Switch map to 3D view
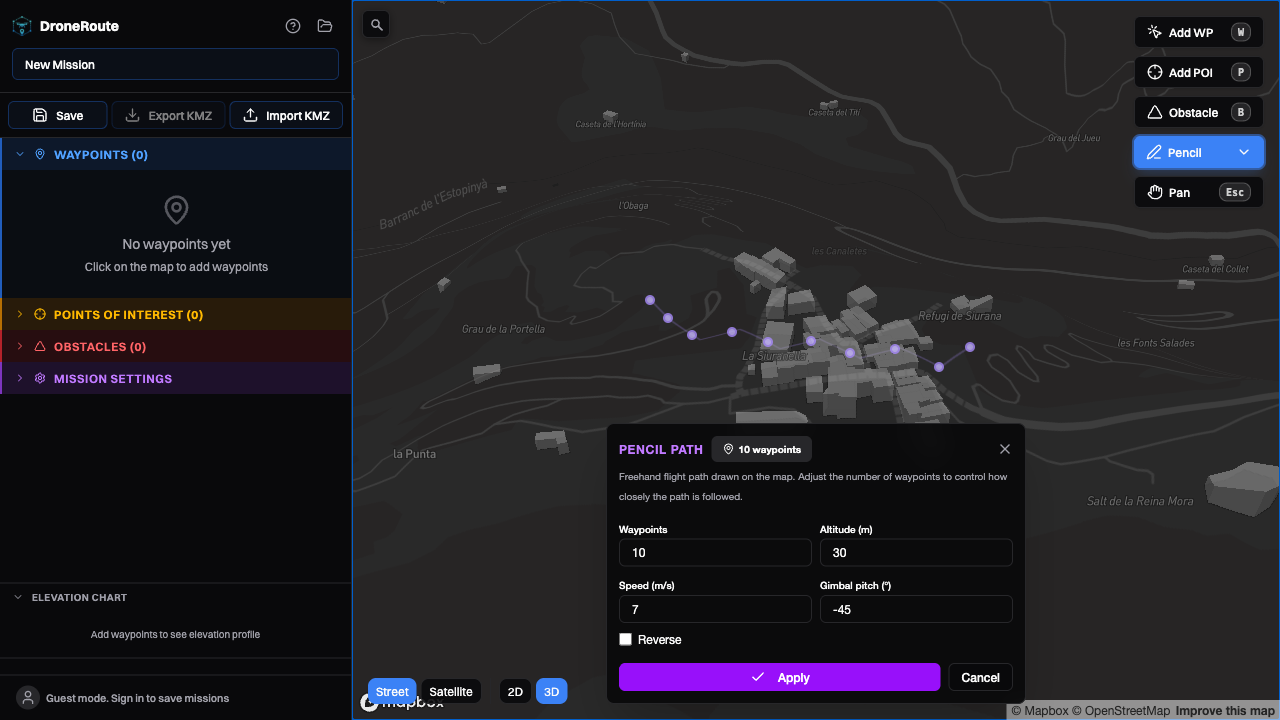 (552, 692)
